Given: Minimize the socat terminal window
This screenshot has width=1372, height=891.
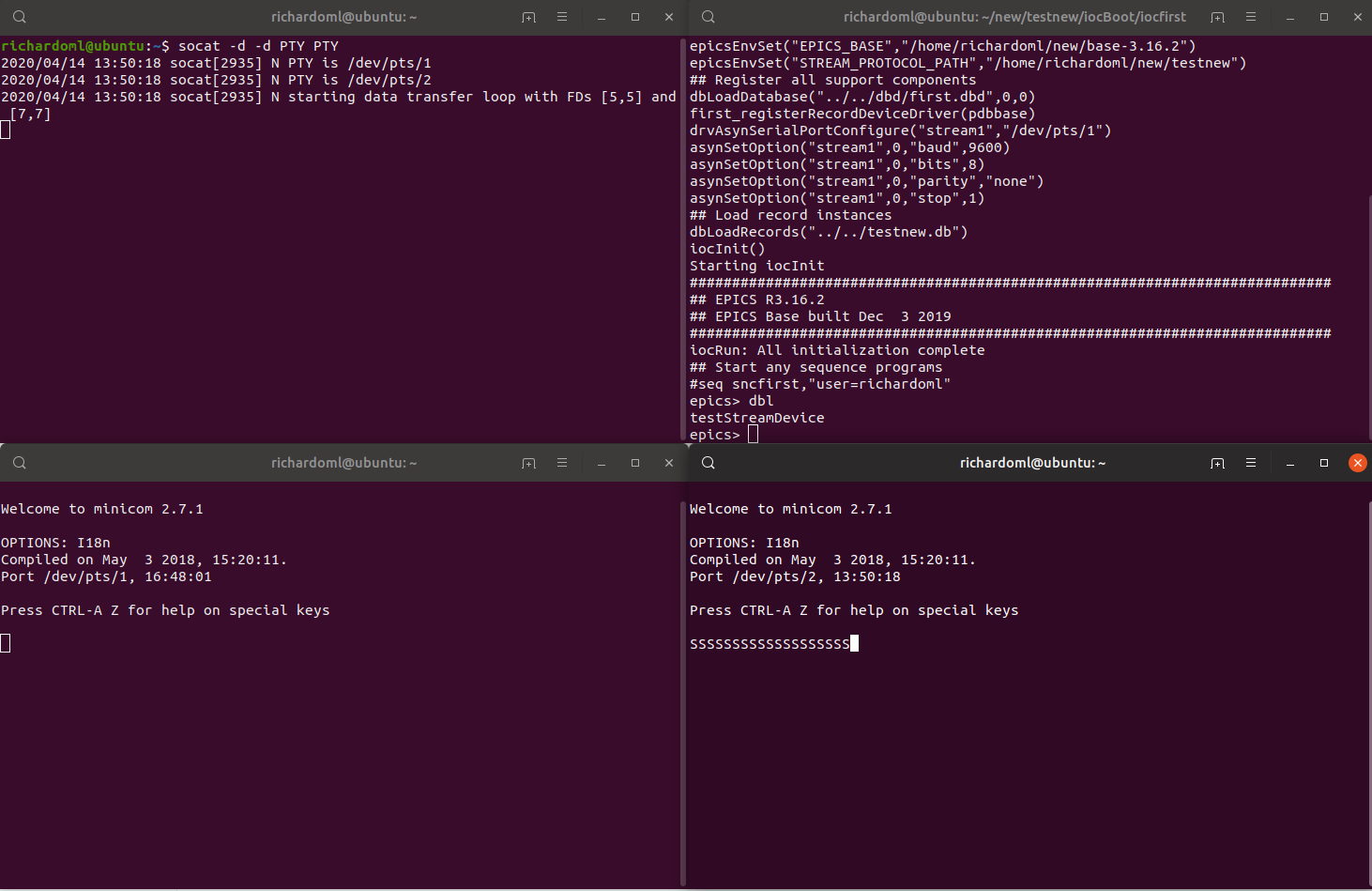Looking at the screenshot, I should (x=602, y=17).
